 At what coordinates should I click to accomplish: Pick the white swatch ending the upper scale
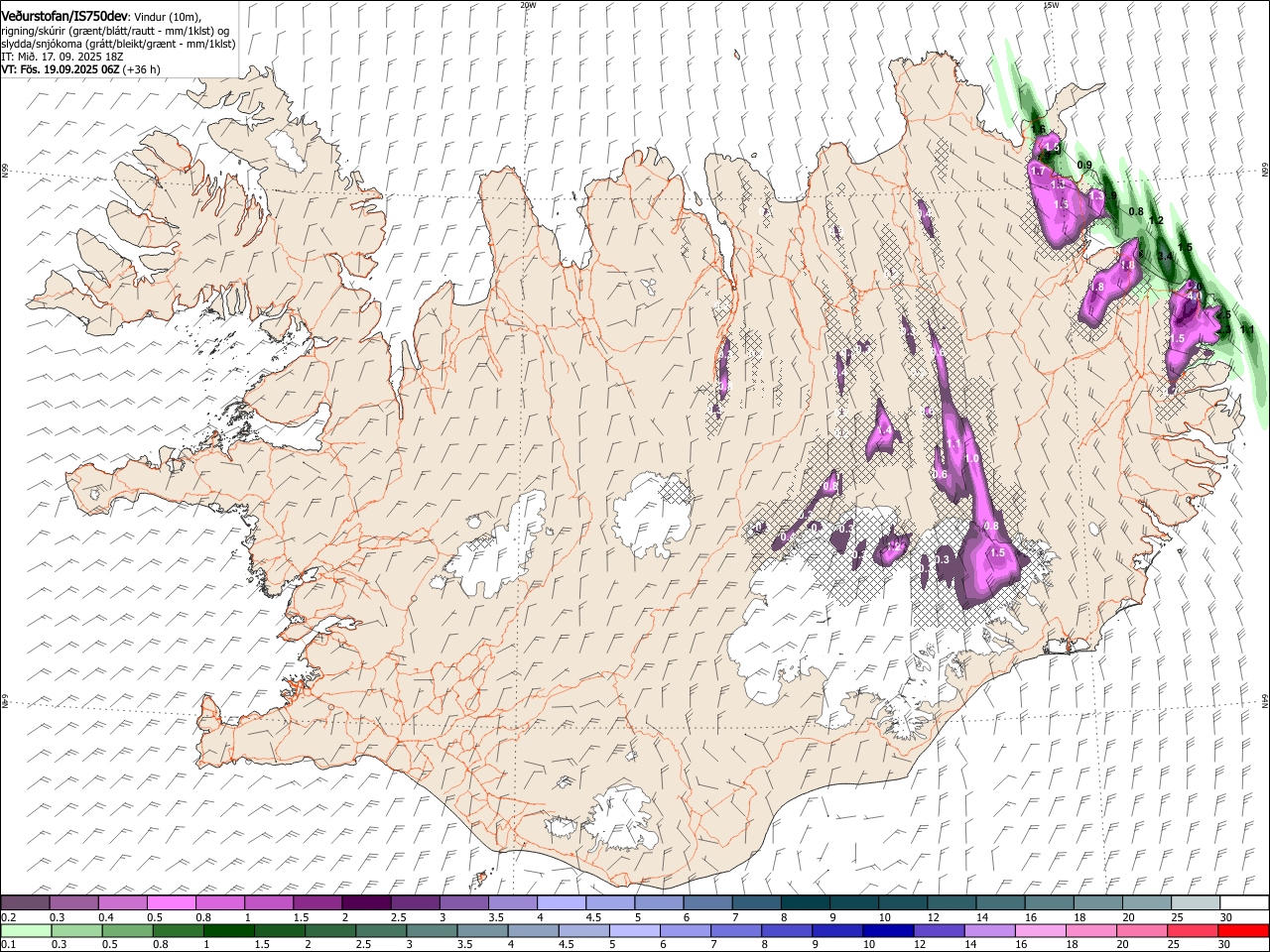[1246, 902]
